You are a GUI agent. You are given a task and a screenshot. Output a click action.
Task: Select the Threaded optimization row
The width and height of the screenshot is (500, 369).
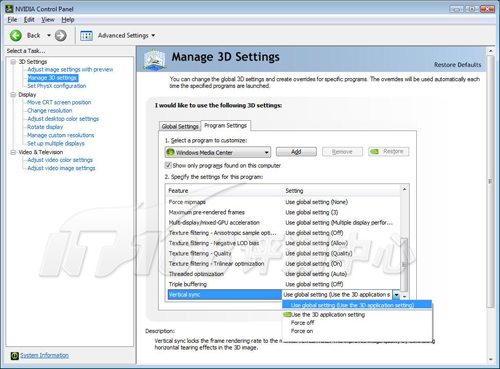[283, 274]
